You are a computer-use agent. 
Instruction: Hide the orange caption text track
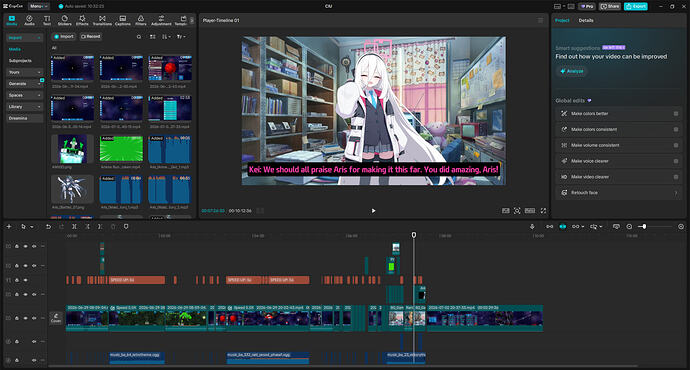[26, 280]
